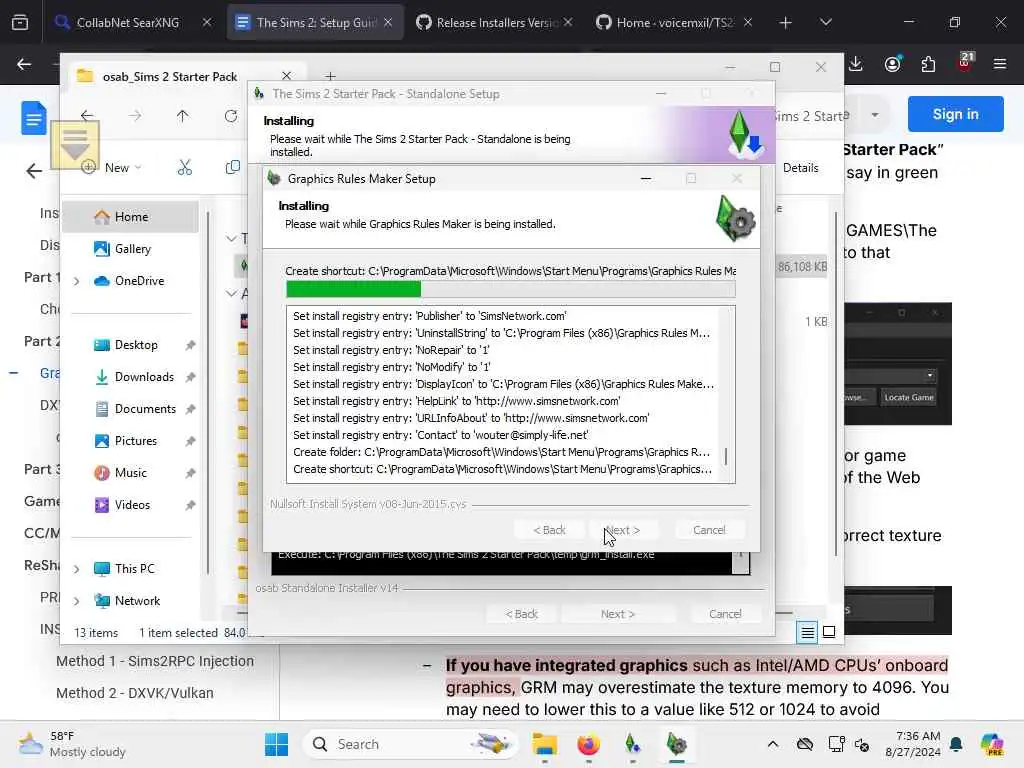Click the Copy icon in Explorer toolbar
The image size is (1024, 768).
[232, 167]
